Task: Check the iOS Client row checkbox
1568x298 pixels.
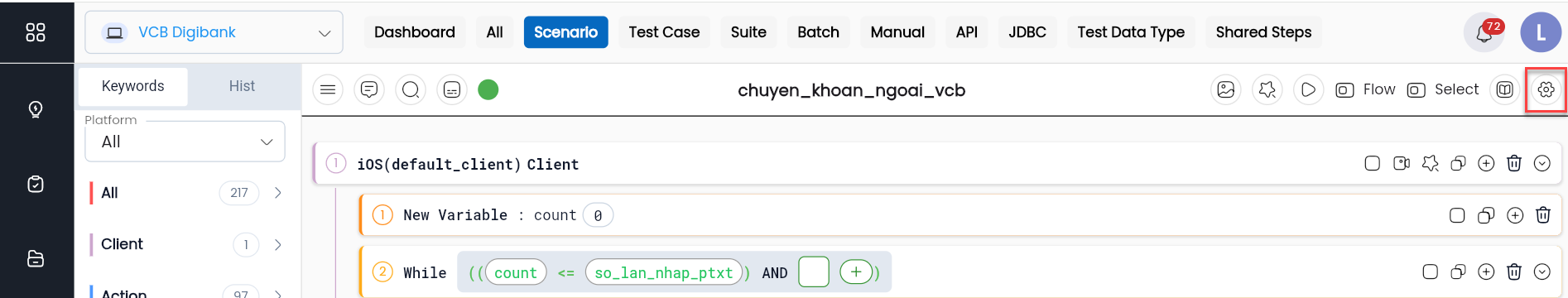Action: (x=1373, y=163)
